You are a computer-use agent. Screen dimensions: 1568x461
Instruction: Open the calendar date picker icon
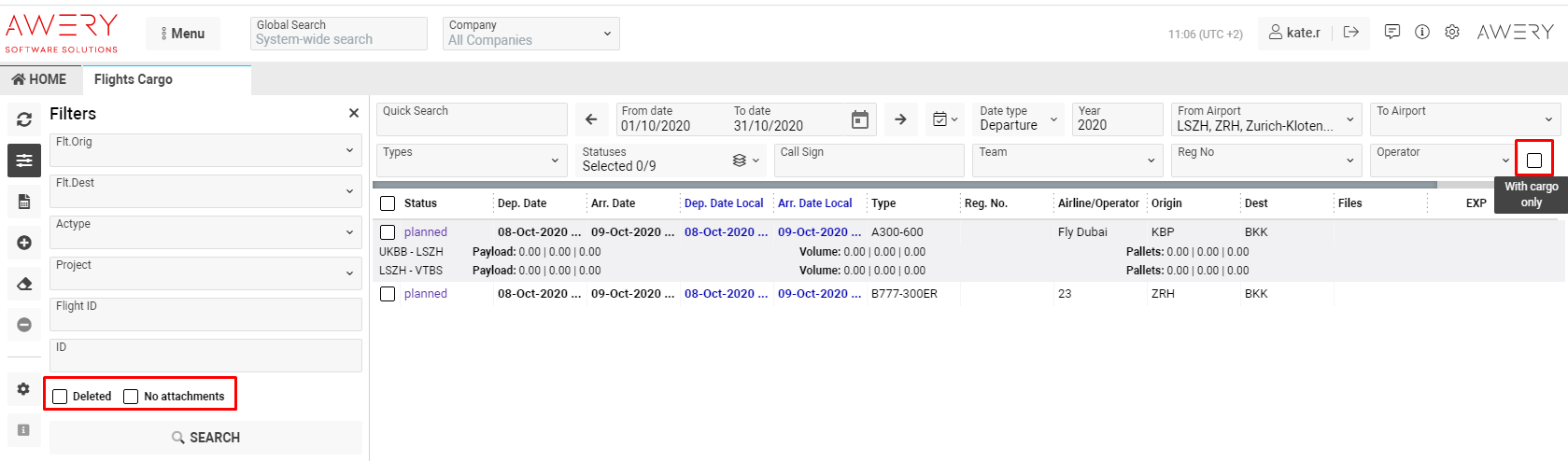point(860,119)
